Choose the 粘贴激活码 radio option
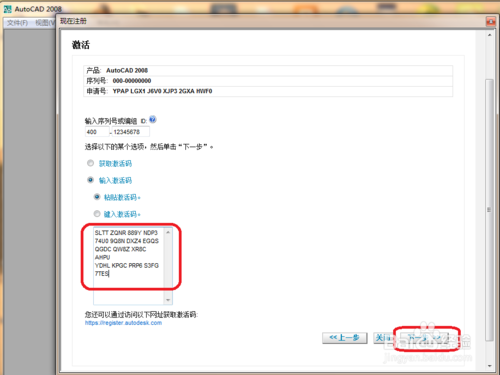The width and height of the screenshot is (500, 375). 97,197
